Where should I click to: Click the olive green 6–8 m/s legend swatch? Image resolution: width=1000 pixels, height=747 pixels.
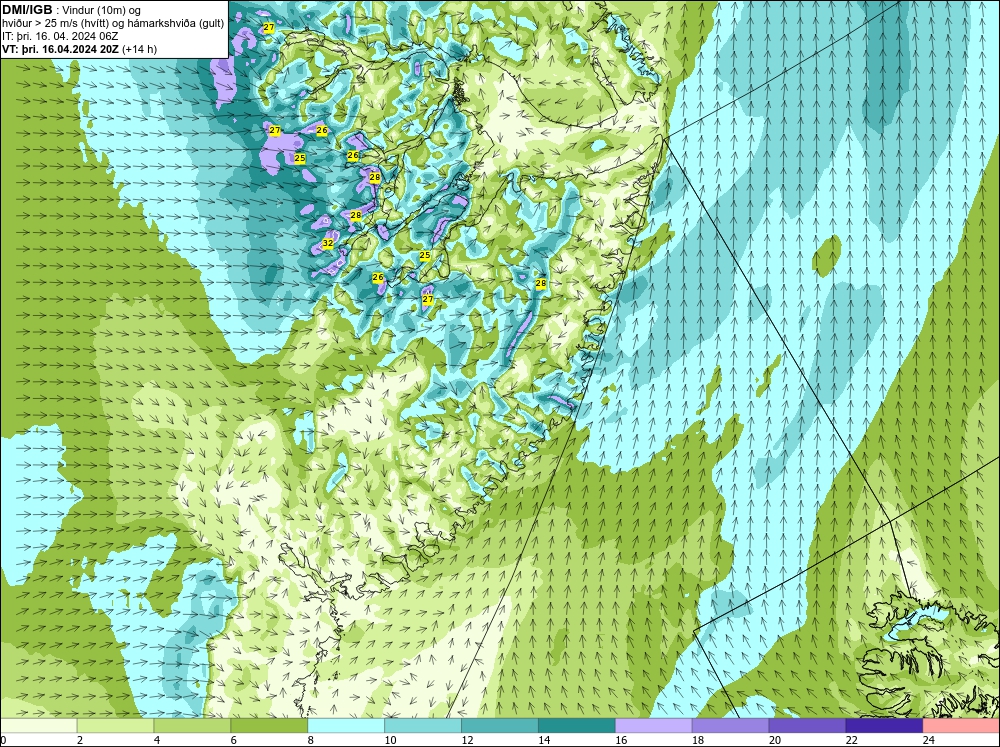pyautogui.click(x=269, y=726)
